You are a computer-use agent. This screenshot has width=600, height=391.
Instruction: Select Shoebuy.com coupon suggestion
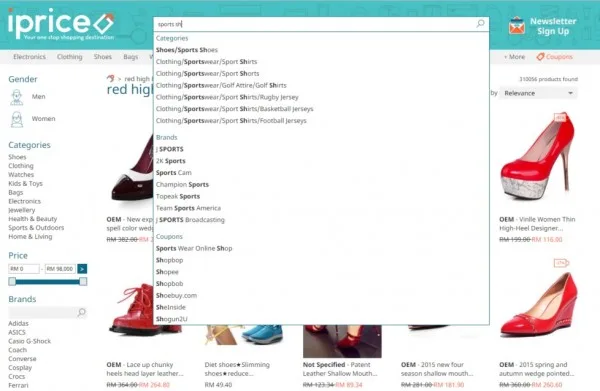tap(176, 296)
